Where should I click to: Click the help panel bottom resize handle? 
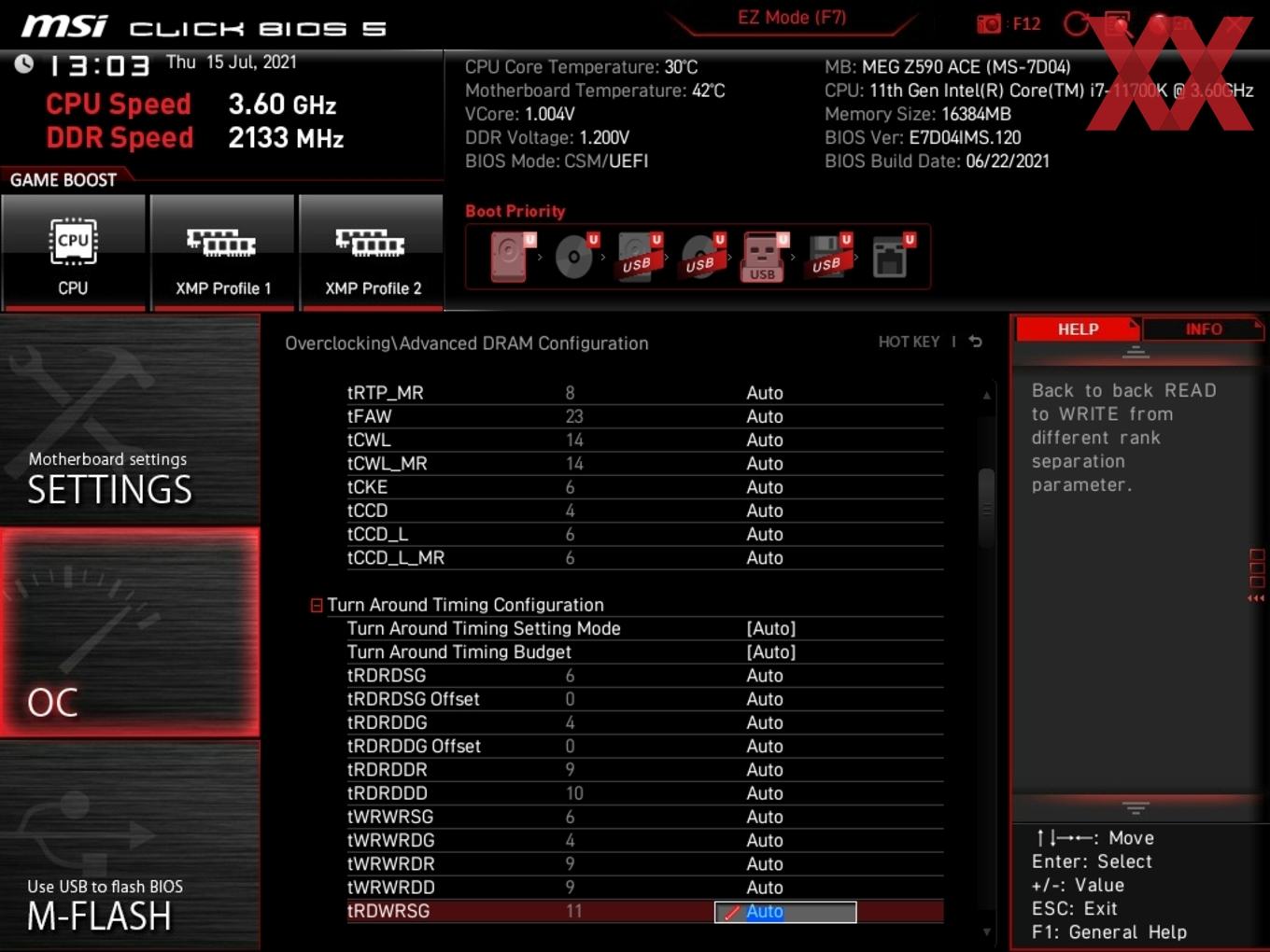pyautogui.click(x=1136, y=807)
